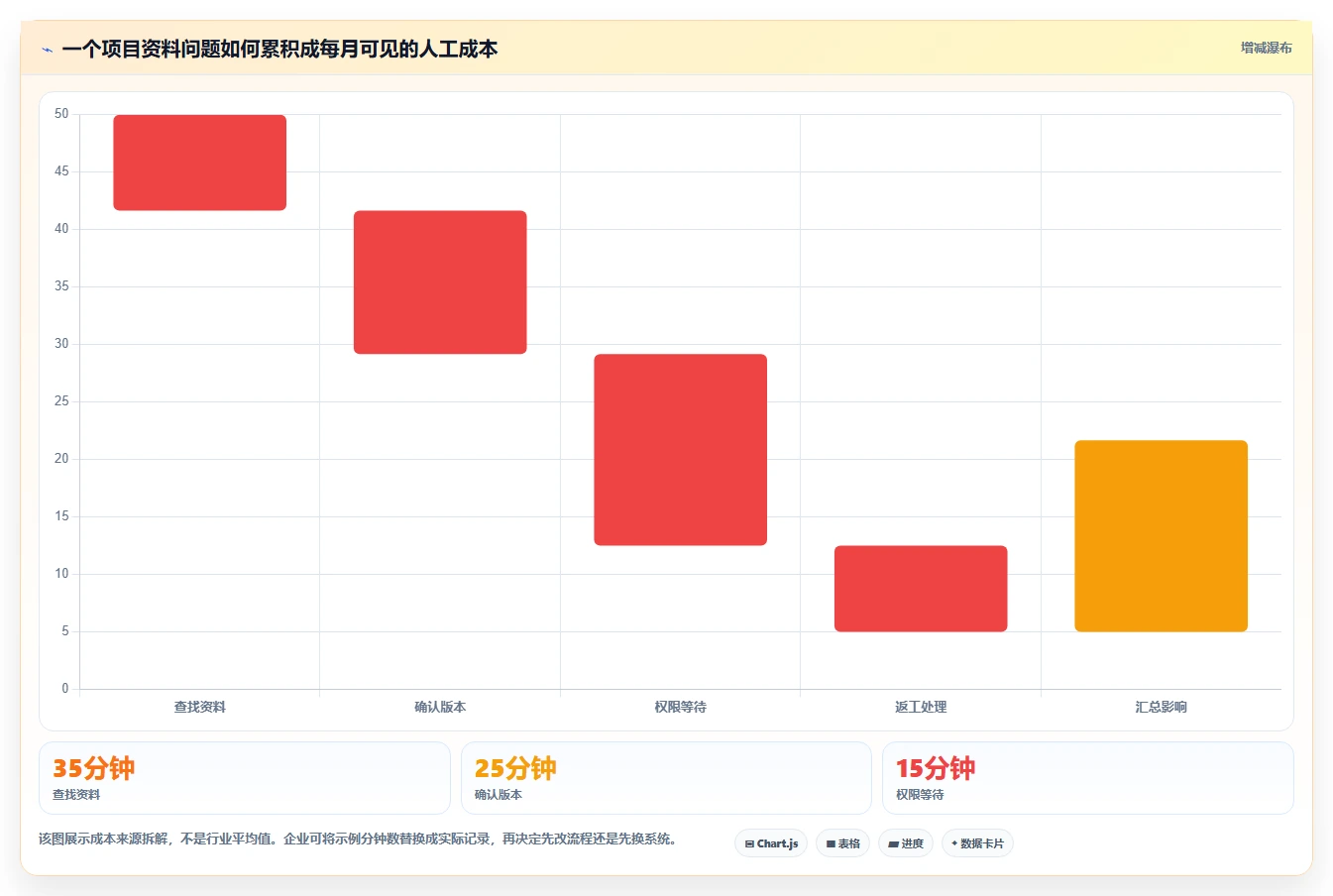
Task: Click the 25分钟 确认版本 data card
Action: pyautogui.click(x=666, y=778)
